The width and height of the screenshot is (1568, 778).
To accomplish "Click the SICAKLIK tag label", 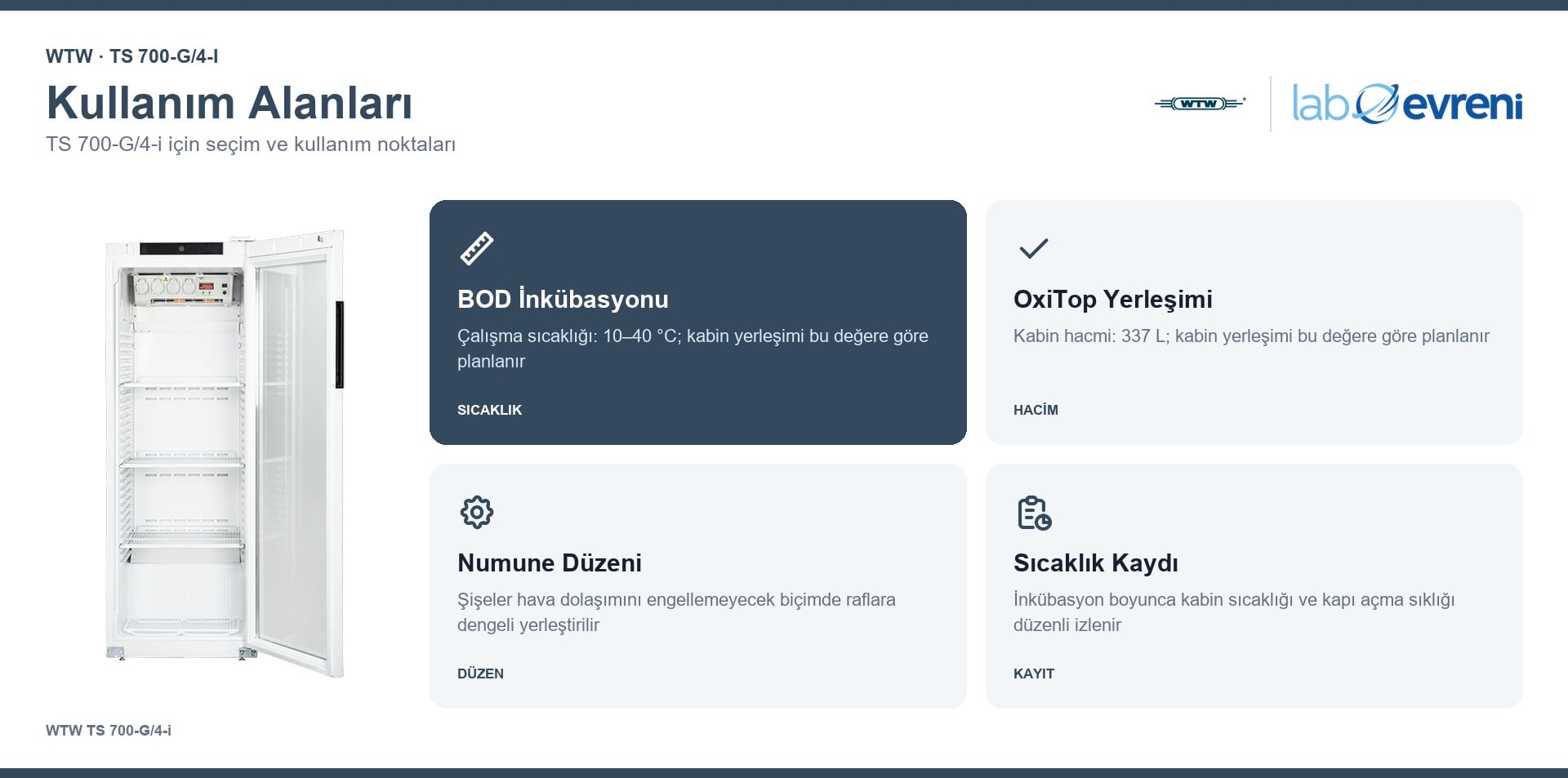I will [489, 410].
